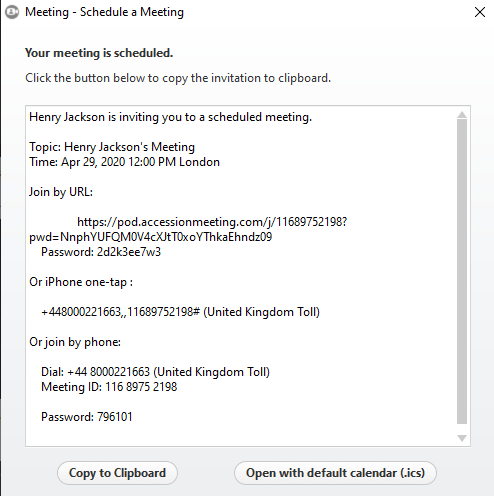Click the Password 2d2k3ee7w3 line
The width and height of the screenshot is (494, 496).
click(x=101, y=252)
